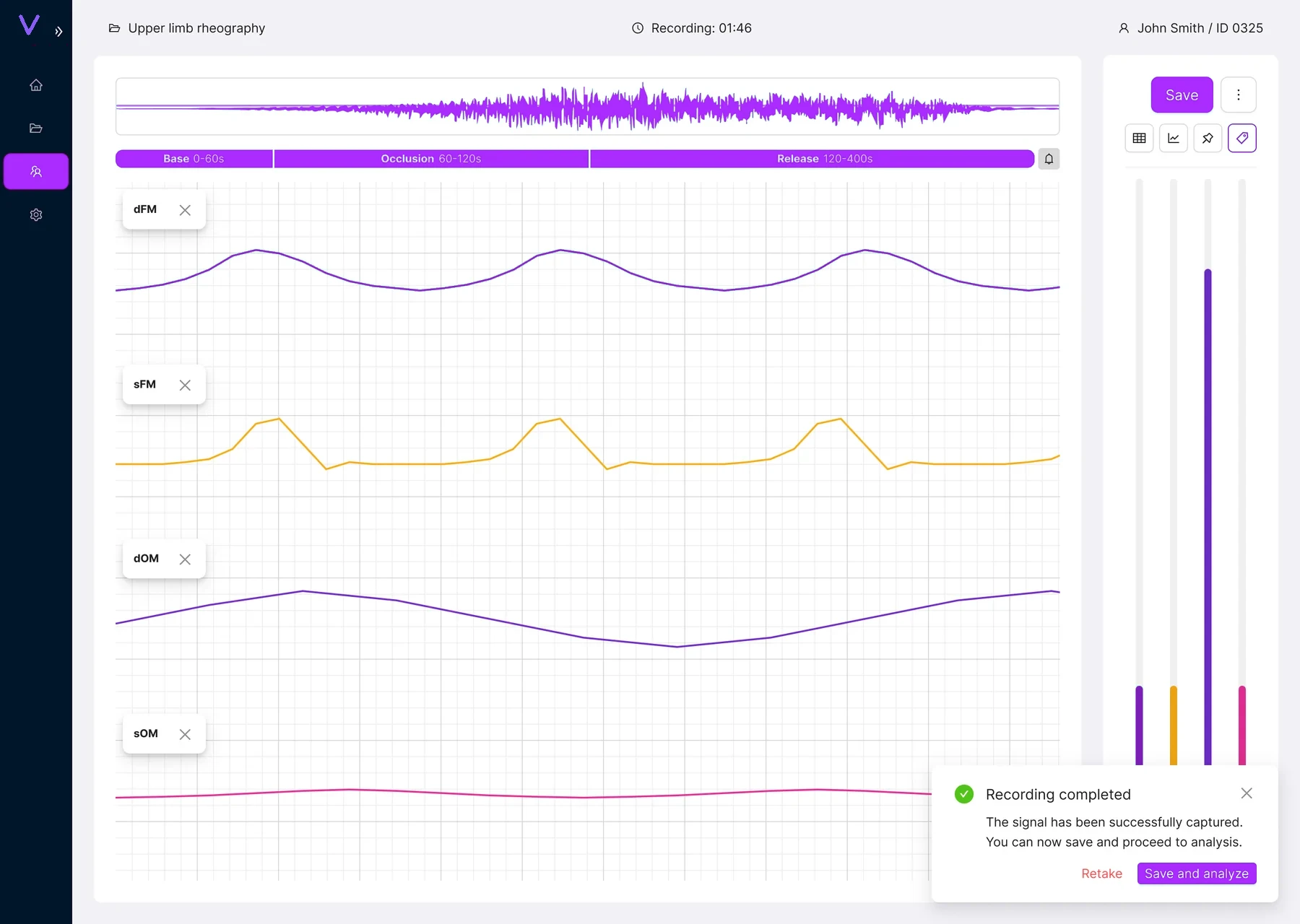This screenshot has height=924, width=1300.
Task: Click John Smith / ID 0325 label
Action: tap(1200, 28)
